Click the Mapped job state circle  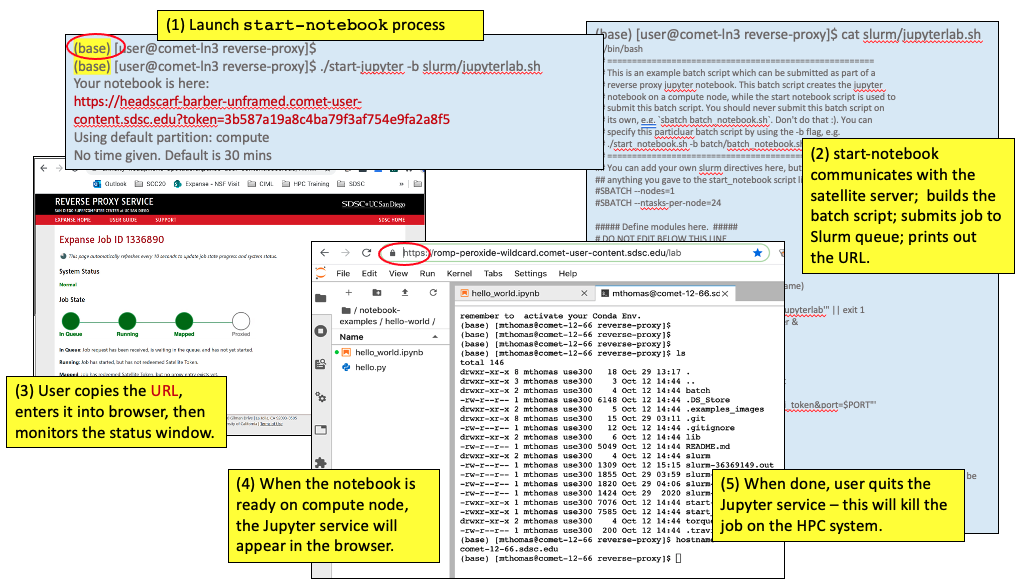coord(184,321)
